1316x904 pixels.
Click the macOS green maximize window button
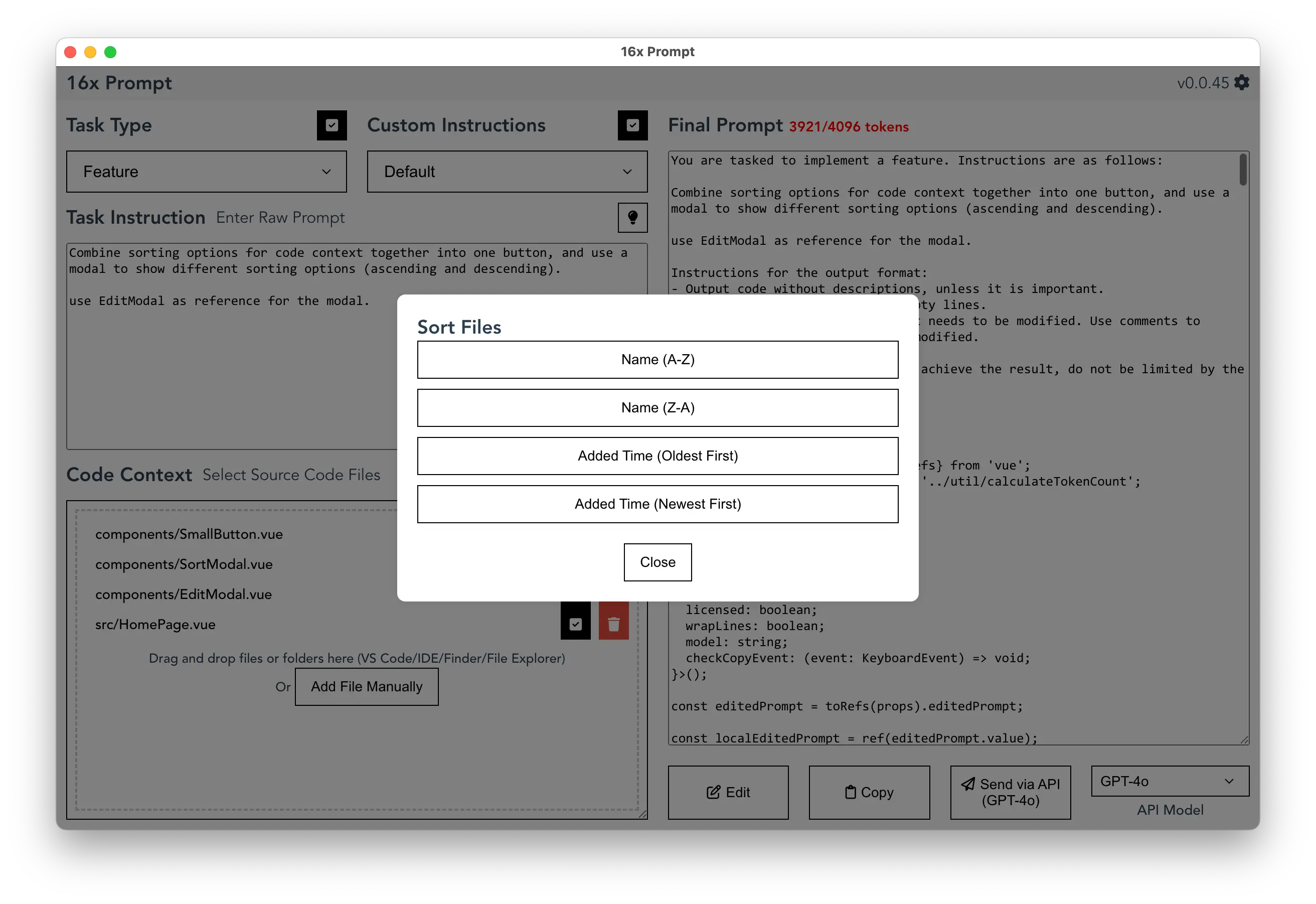point(110,52)
